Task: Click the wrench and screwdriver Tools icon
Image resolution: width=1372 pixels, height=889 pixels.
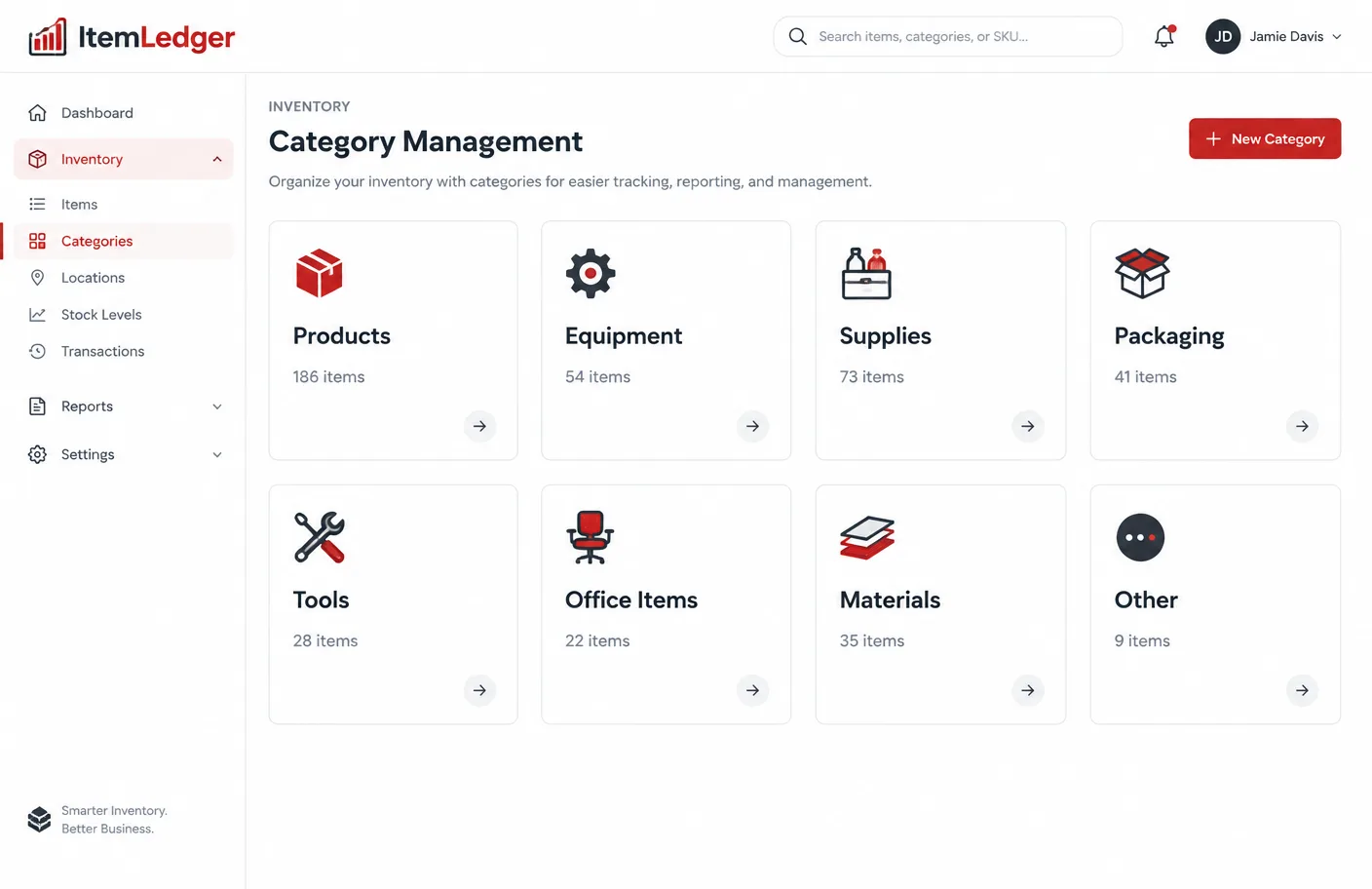Action: [320, 537]
